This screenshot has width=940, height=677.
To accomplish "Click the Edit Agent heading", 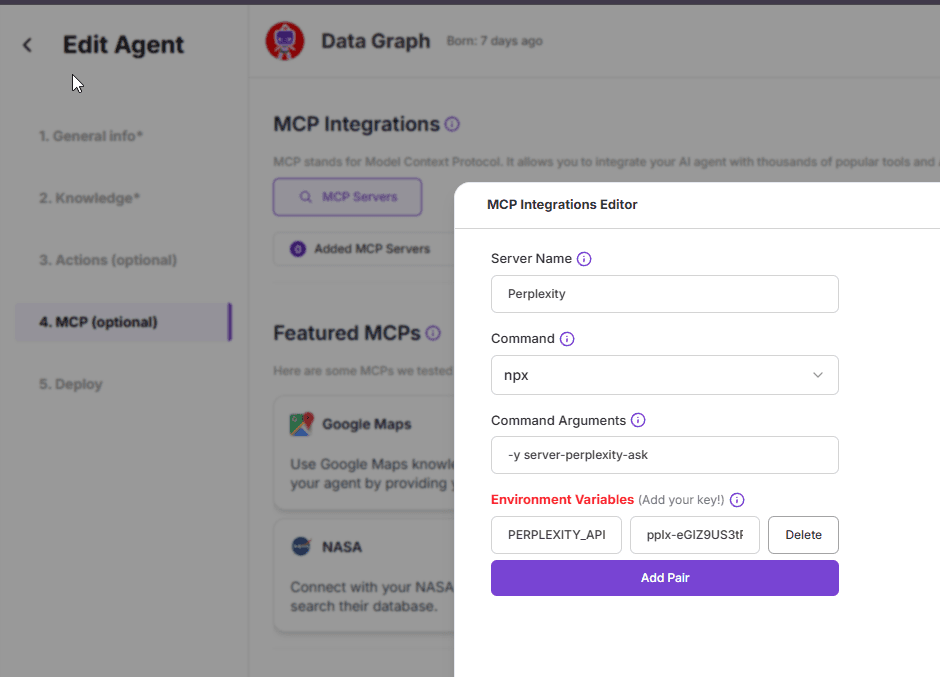I will 123,45.
